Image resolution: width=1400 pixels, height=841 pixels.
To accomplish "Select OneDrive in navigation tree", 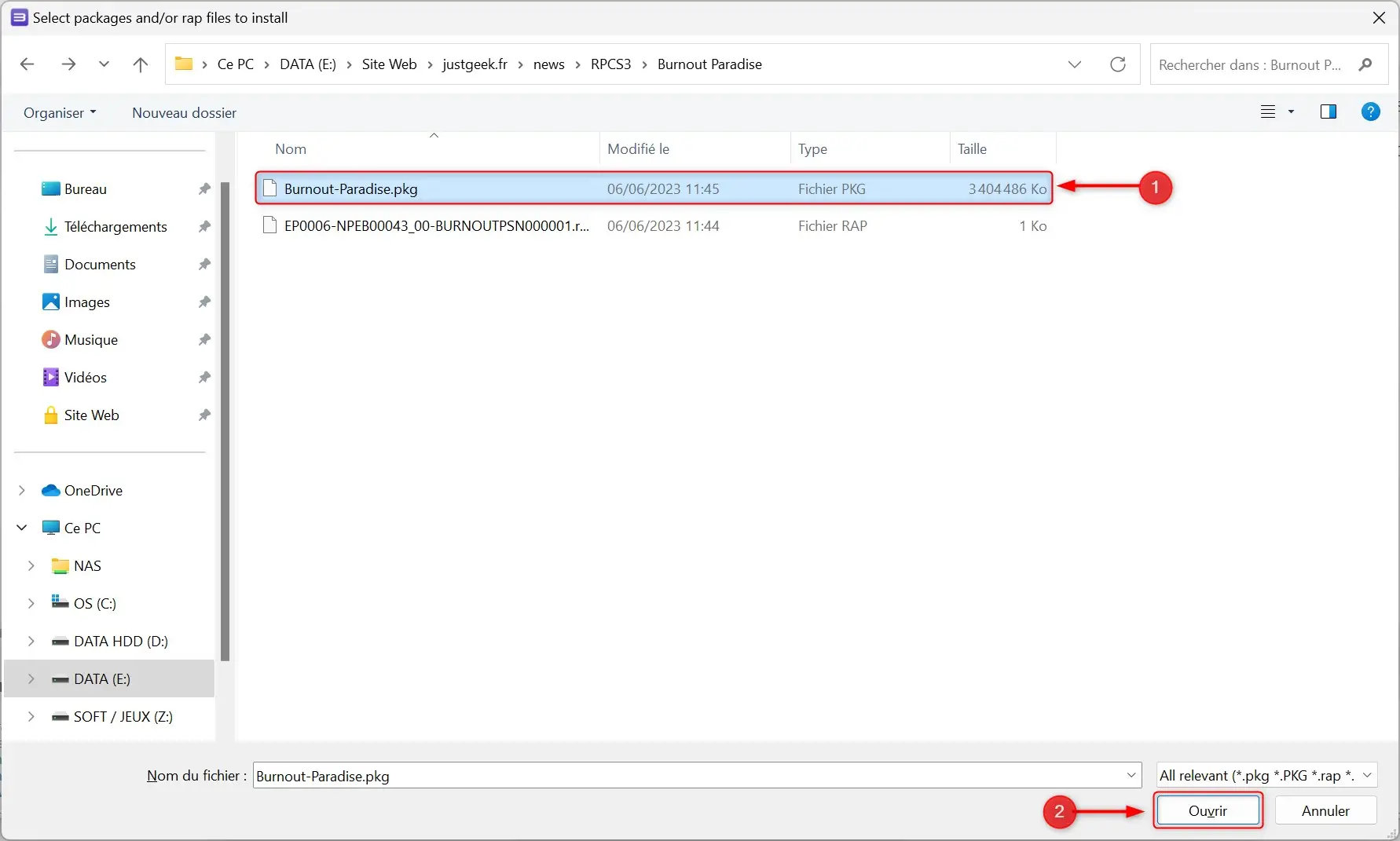I will (93, 490).
